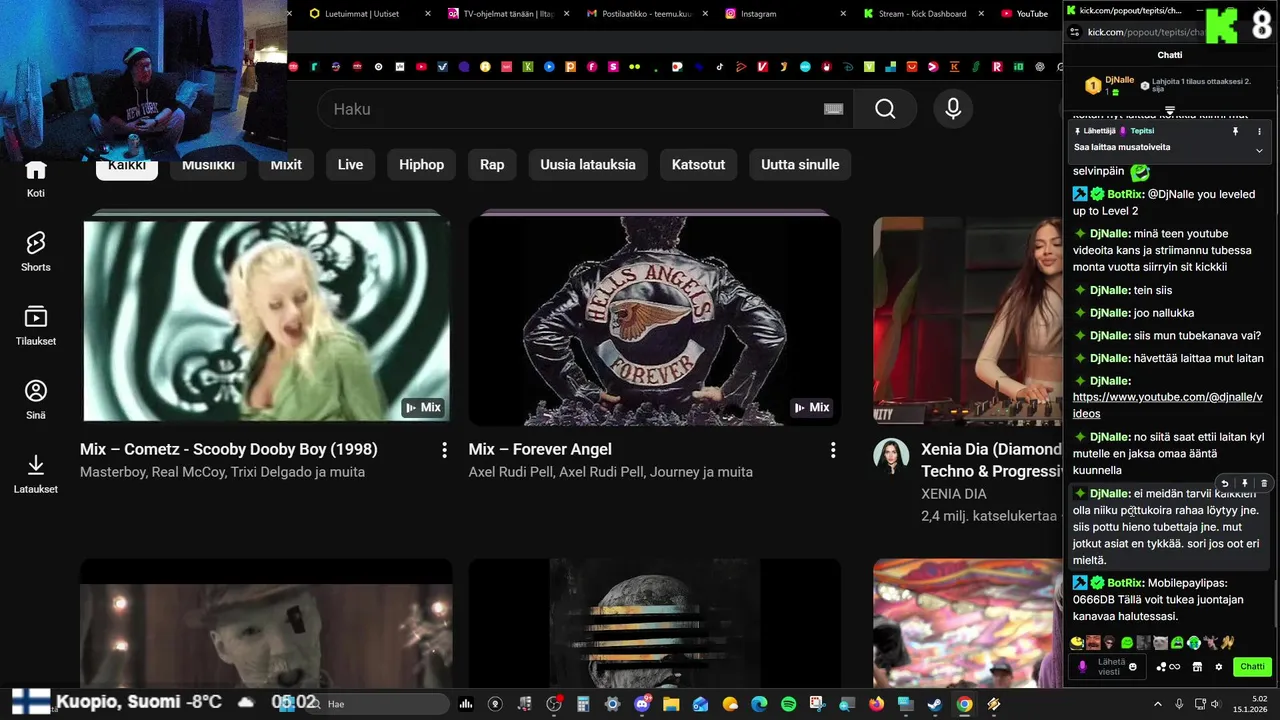Click the BotRix username on the Mobilepaylipas message
This screenshot has height=720, width=1280.
[1125, 583]
